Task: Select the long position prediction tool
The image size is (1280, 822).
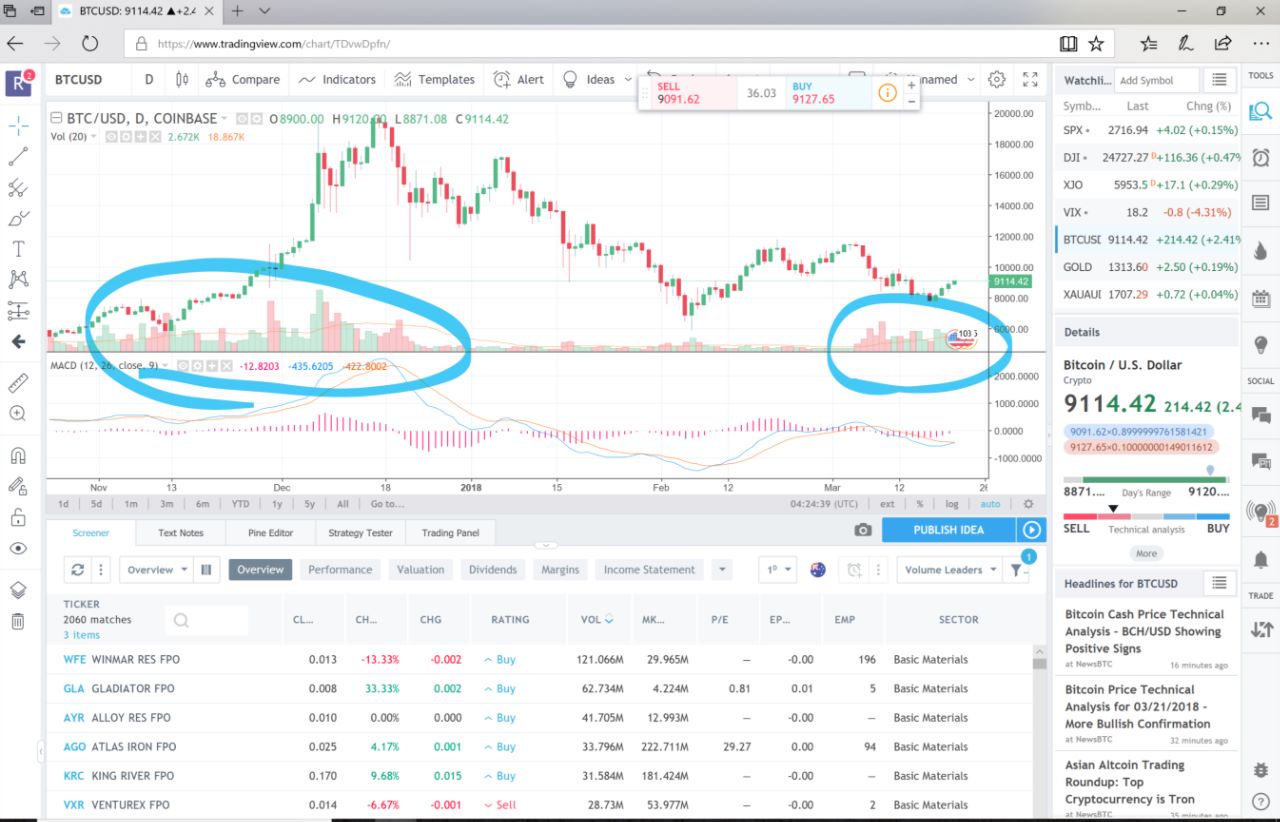Action: 18,311
